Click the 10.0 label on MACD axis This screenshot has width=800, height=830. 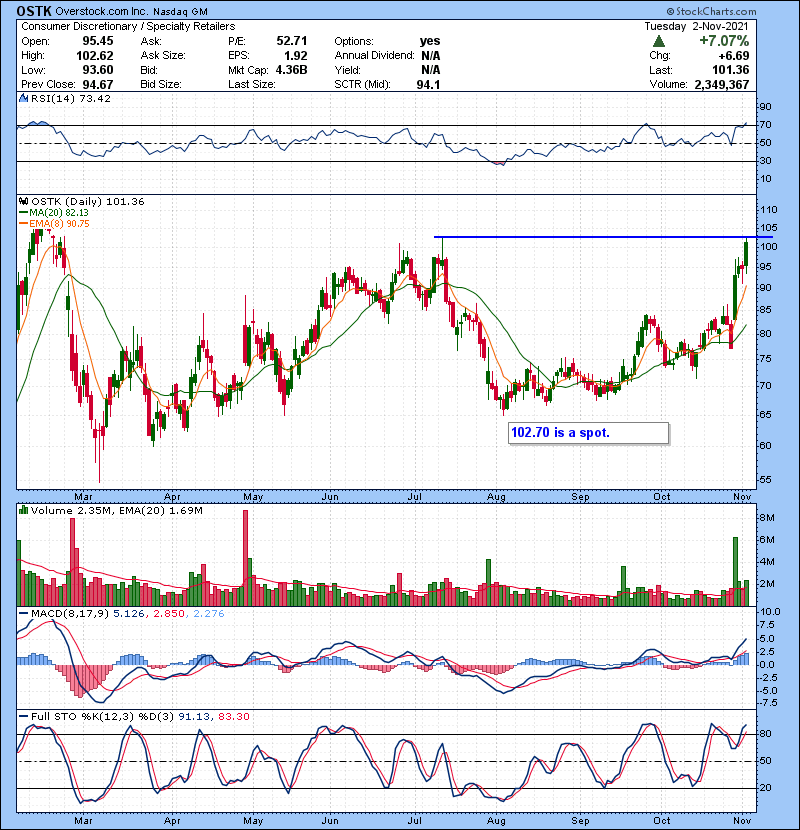770,611
